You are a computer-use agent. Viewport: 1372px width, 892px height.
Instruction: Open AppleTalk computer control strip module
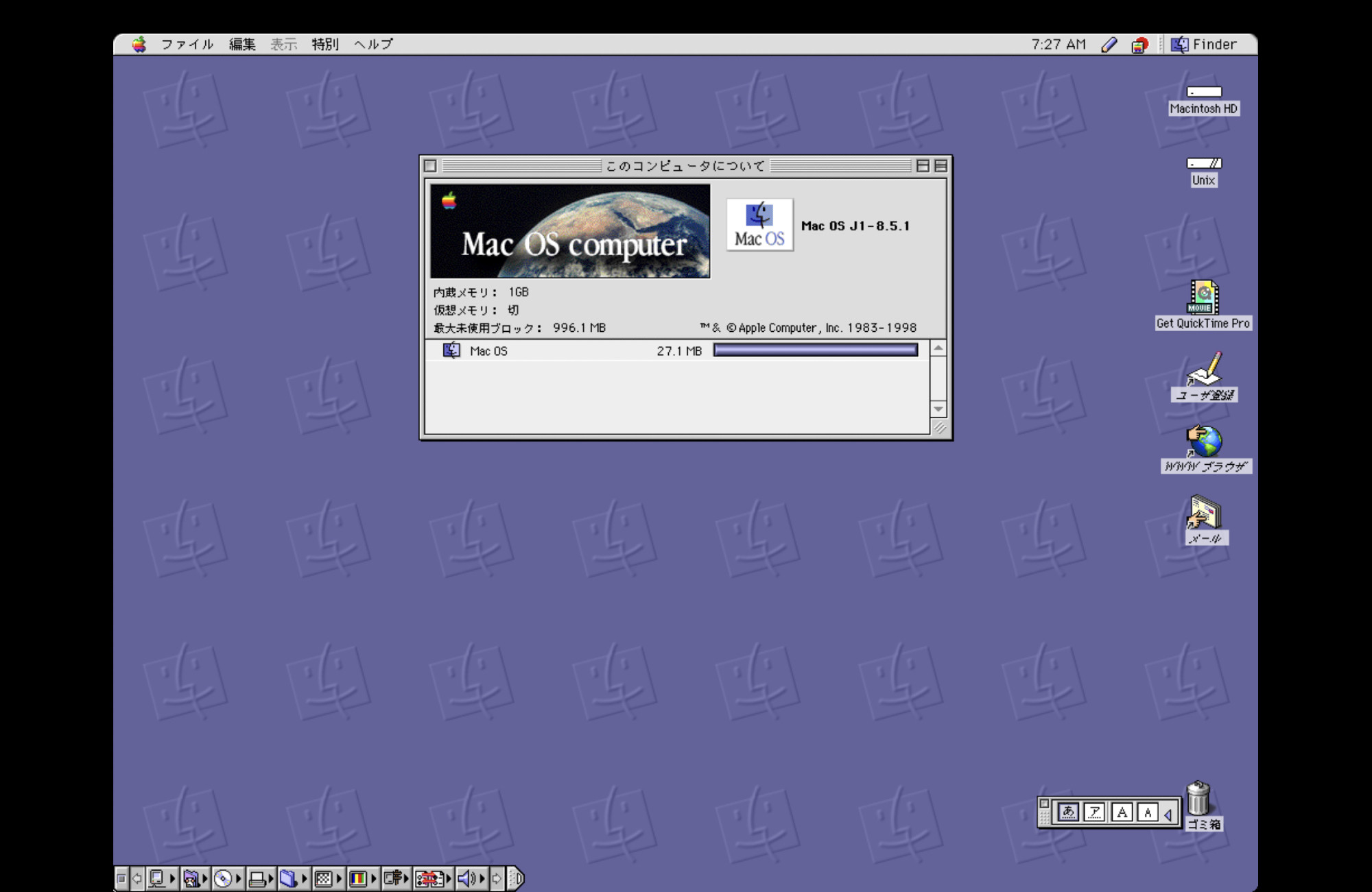162,878
